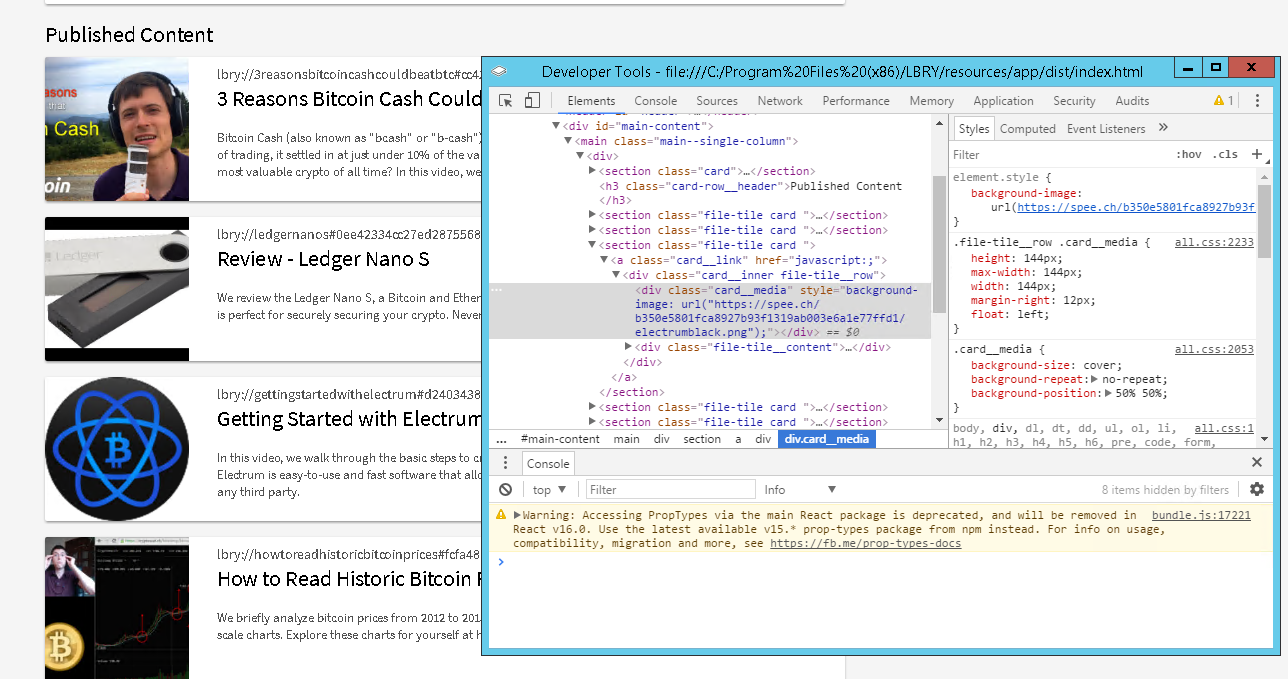Select the main breadcrumb item

coord(627,439)
